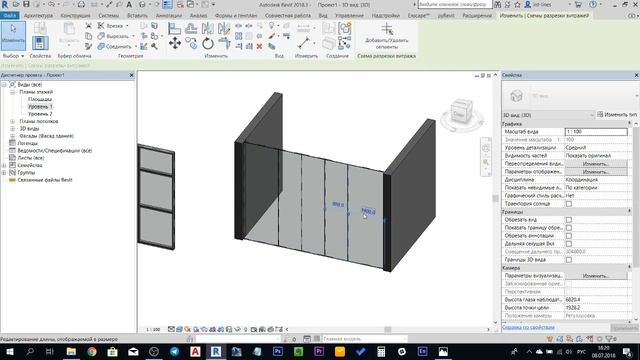Open Photoshop from the taskbar
Viewport: 640px width, 360px height.
278,351
